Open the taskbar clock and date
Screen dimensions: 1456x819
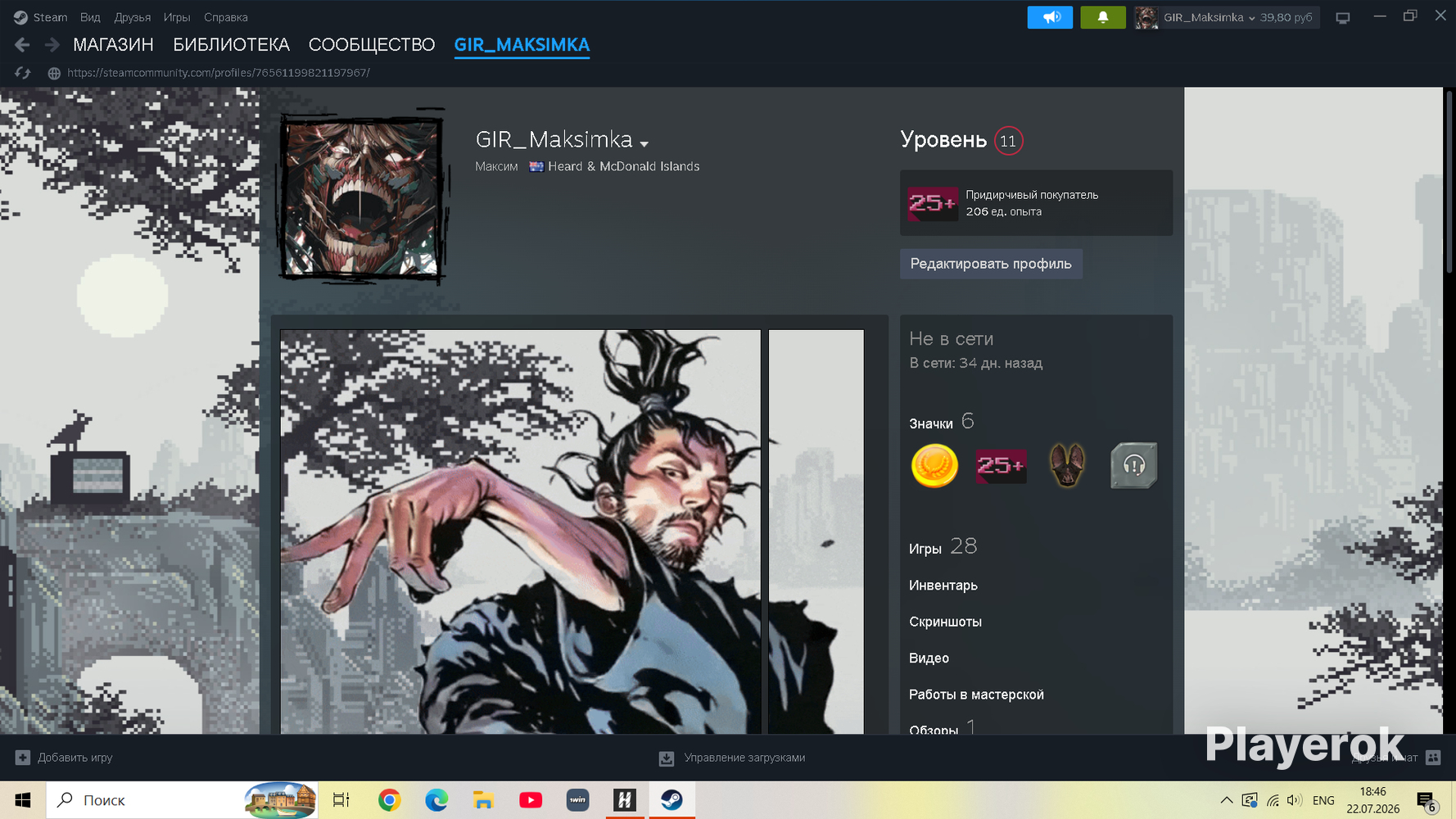[1373, 800]
